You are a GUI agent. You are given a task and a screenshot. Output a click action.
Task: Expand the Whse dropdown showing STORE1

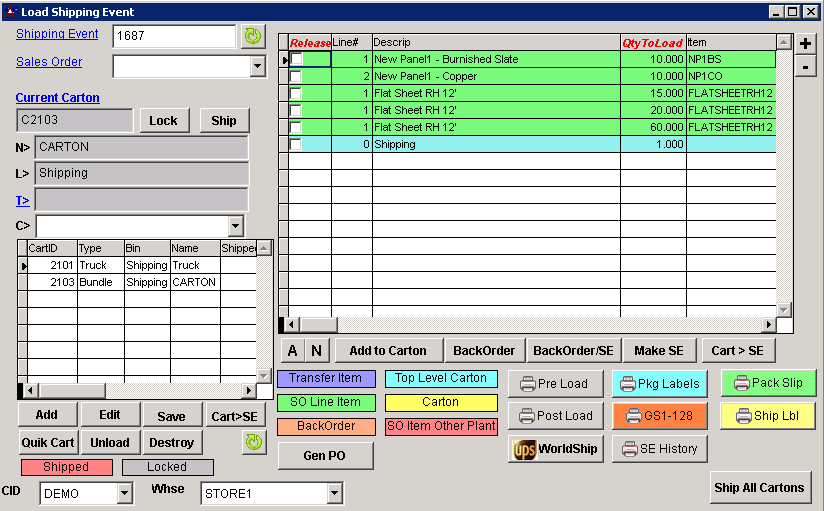pyautogui.click(x=332, y=493)
